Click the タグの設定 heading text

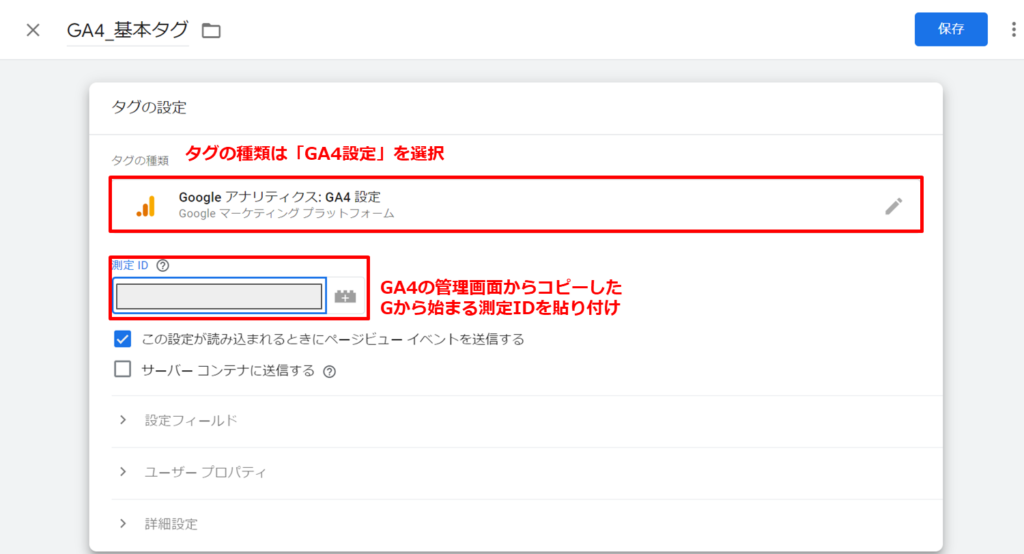149,107
